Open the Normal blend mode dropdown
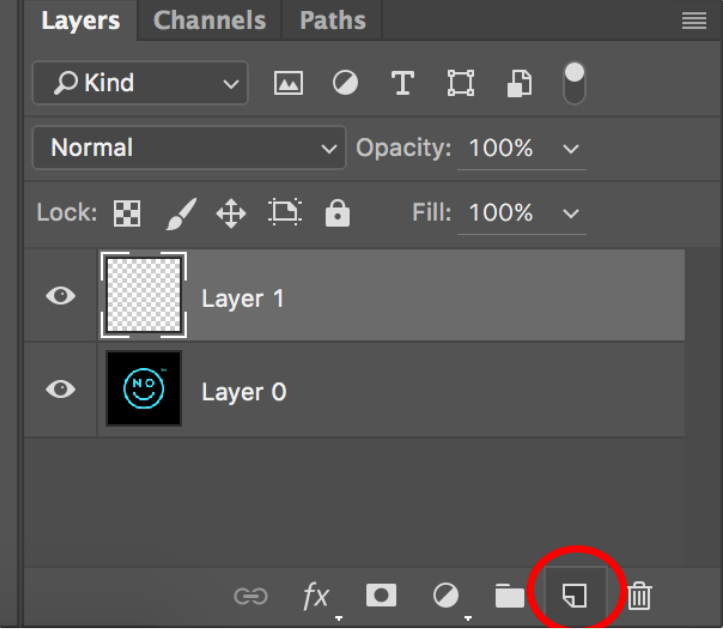This screenshot has height=629, width=723. (189, 148)
